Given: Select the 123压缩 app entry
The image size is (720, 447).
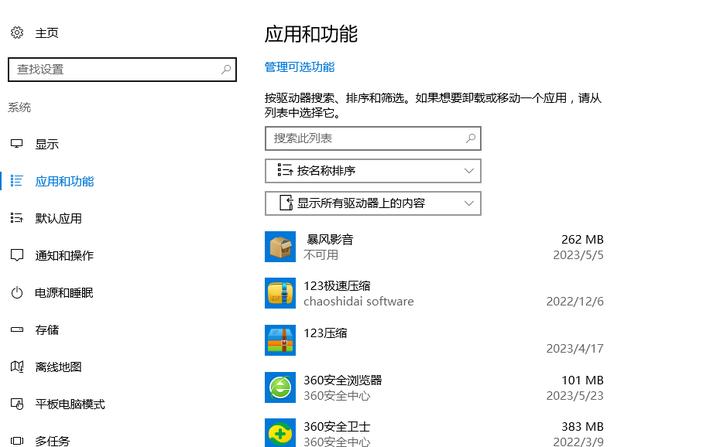Looking at the screenshot, I should (434, 340).
